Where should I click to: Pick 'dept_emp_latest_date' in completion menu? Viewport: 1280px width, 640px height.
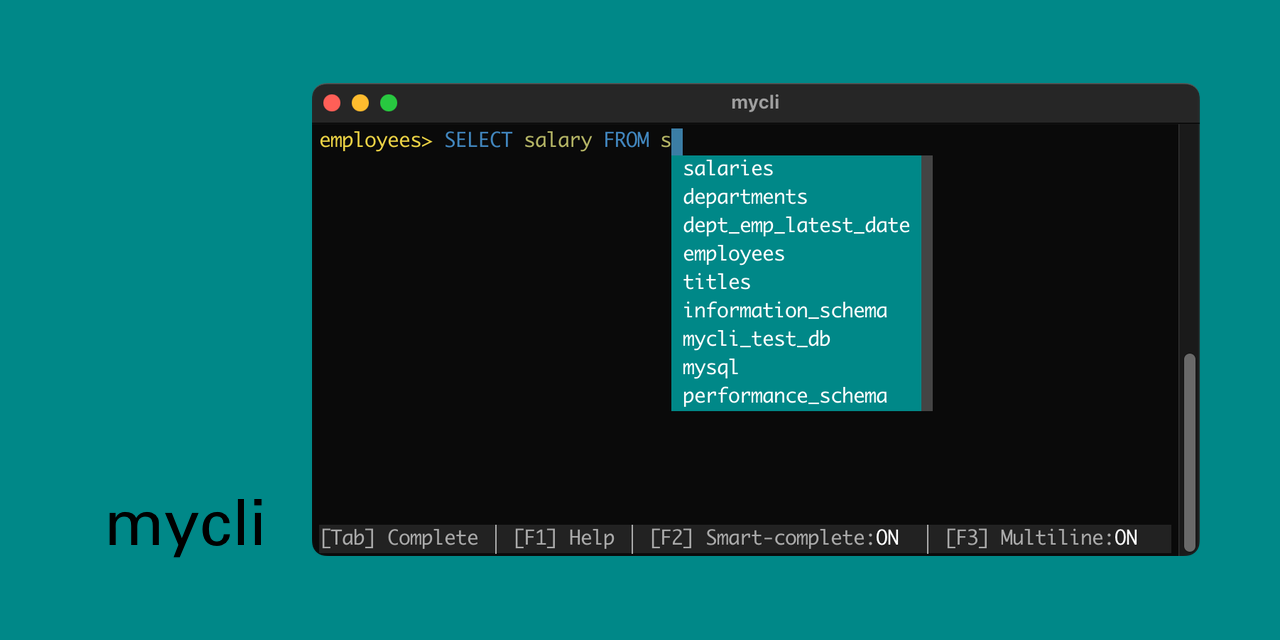(x=796, y=225)
